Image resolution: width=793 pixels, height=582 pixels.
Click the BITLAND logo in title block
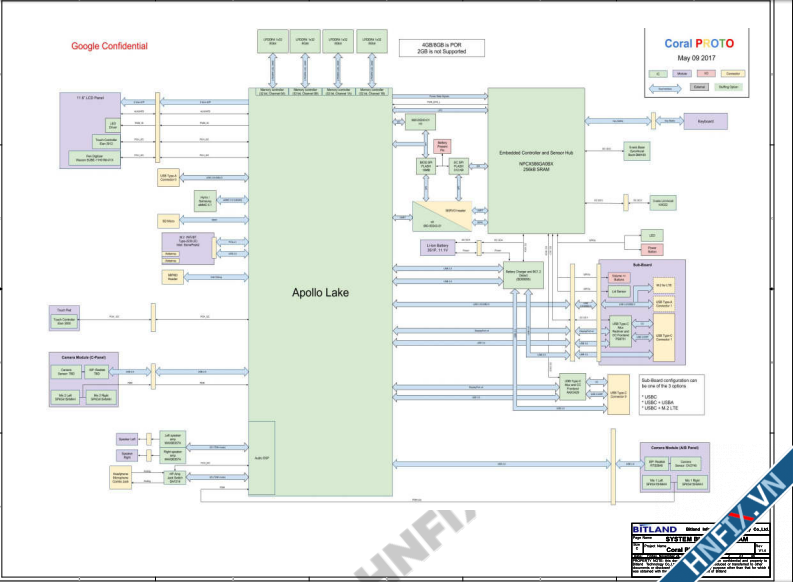pyautogui.click(x=655, y=529)
